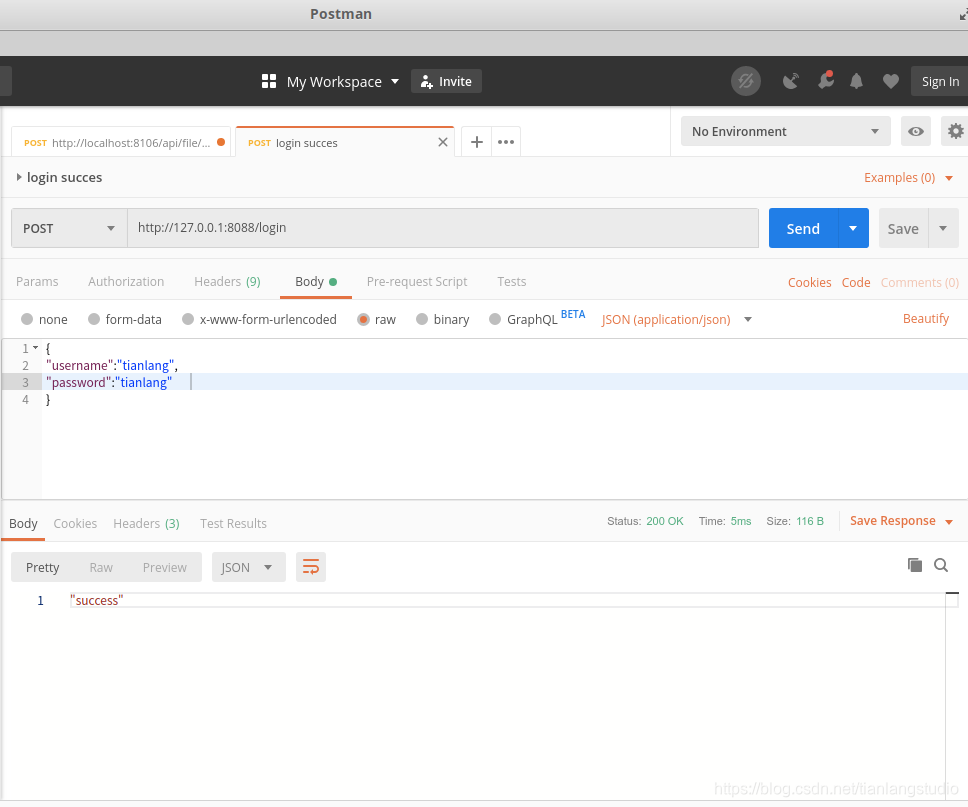
Task: Expand the login succes request description
Action: pyautogui.click(x=19, y=177)
